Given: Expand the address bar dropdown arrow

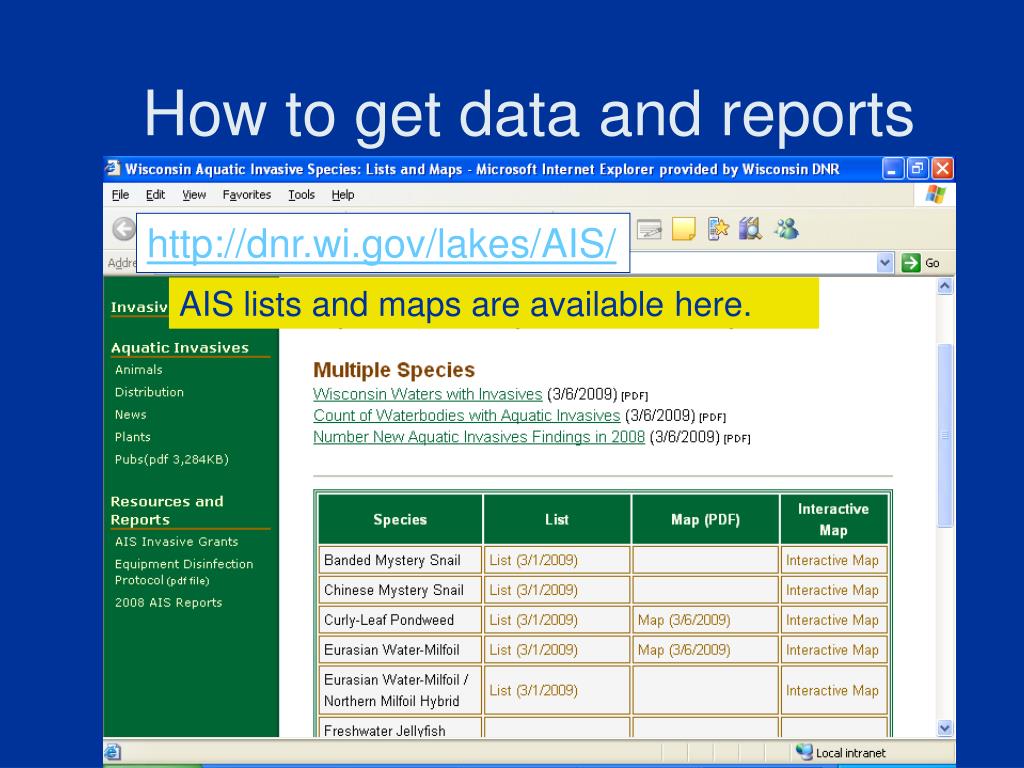Looking at the screenshot, I should pyautogui.click(x=884, y=263).
